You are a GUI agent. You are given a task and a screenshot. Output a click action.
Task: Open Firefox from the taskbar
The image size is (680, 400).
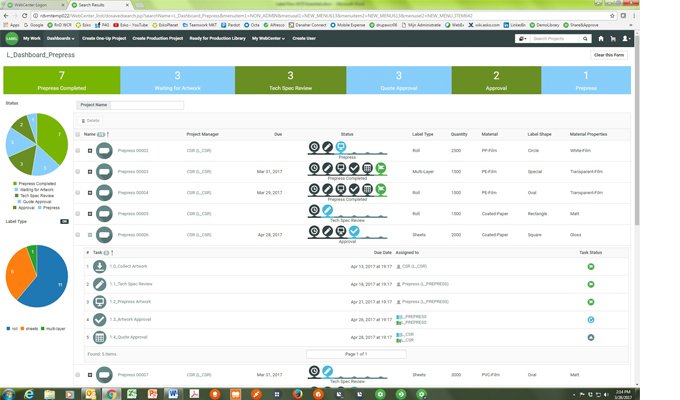298,394
